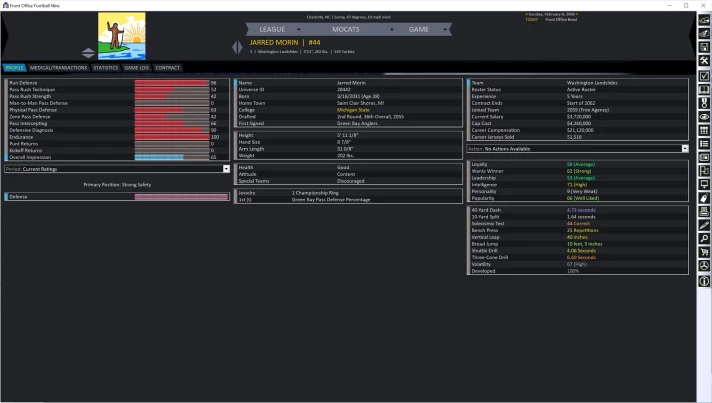Click the '1 Championship Ring' jewelry row
The width and height of the screenshot is (712, 403).
[348, 193]
